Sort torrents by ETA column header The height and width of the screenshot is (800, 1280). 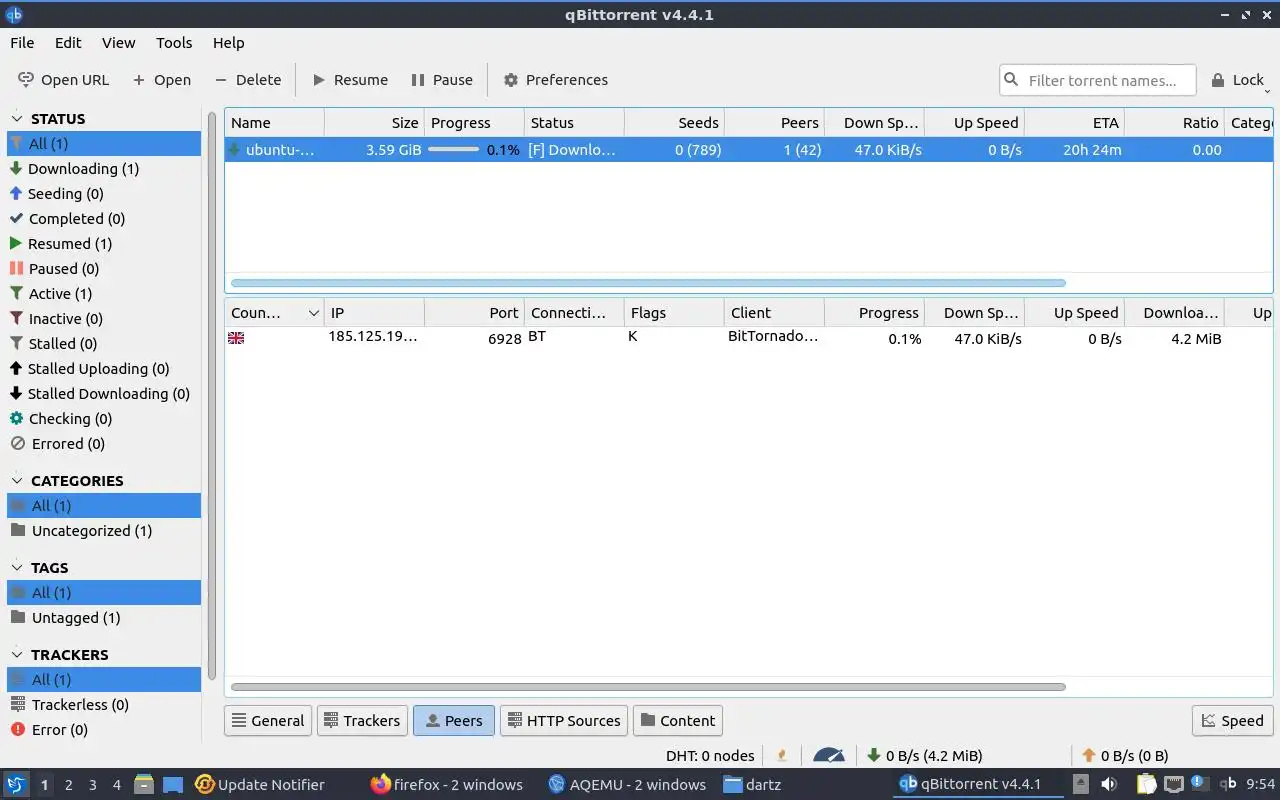1074,123
